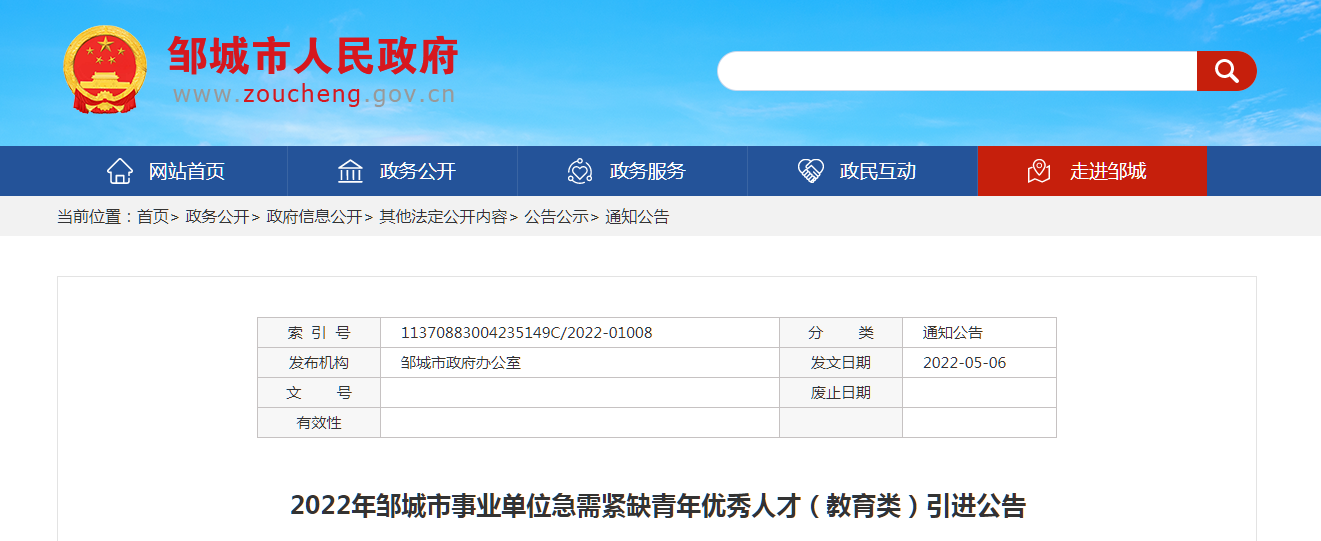Click 政府信息公开 breadcrumb link
1321x541 pixels.
tap(314, 217)
